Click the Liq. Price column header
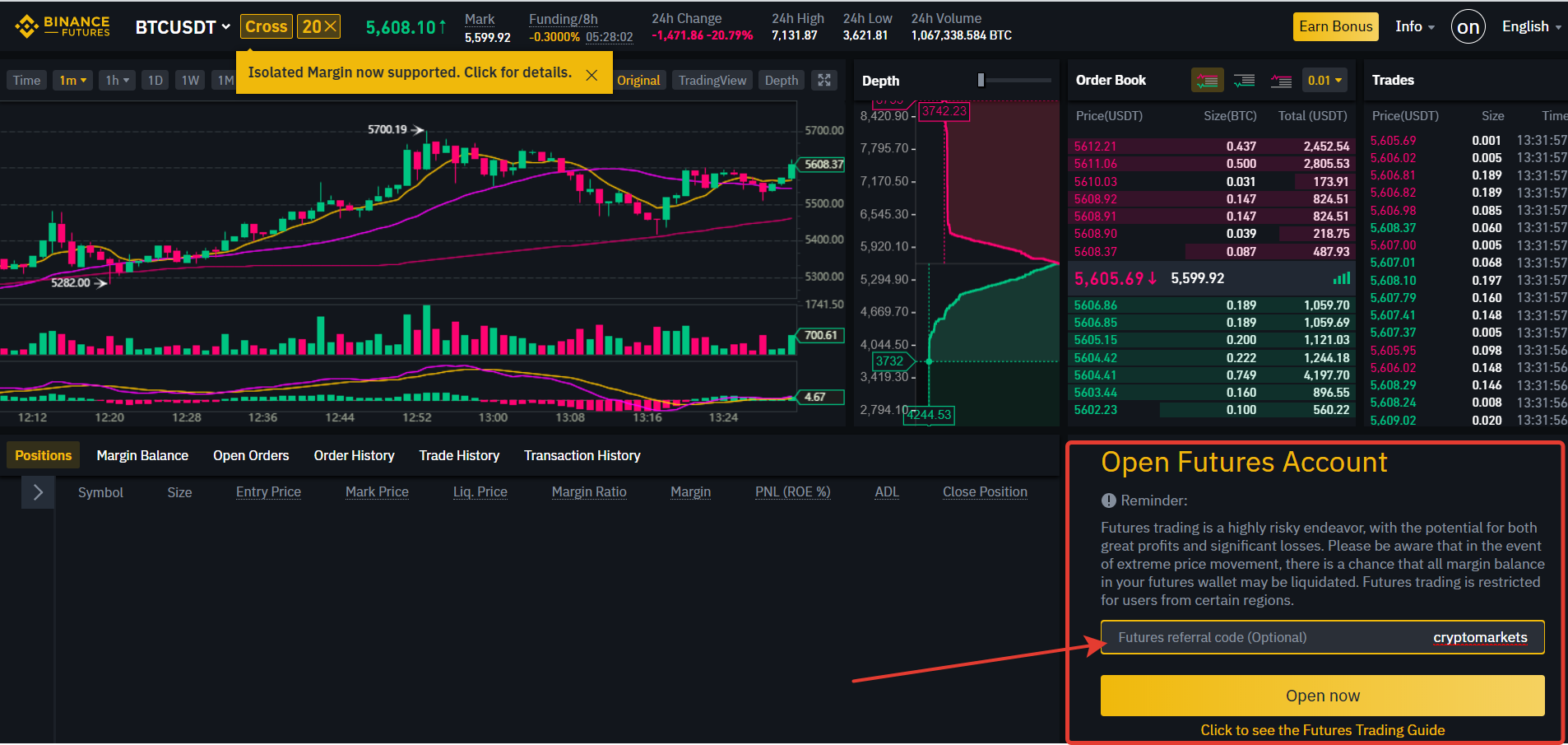1568x745 pixels. pyautogui.click(x=480, y=492)
